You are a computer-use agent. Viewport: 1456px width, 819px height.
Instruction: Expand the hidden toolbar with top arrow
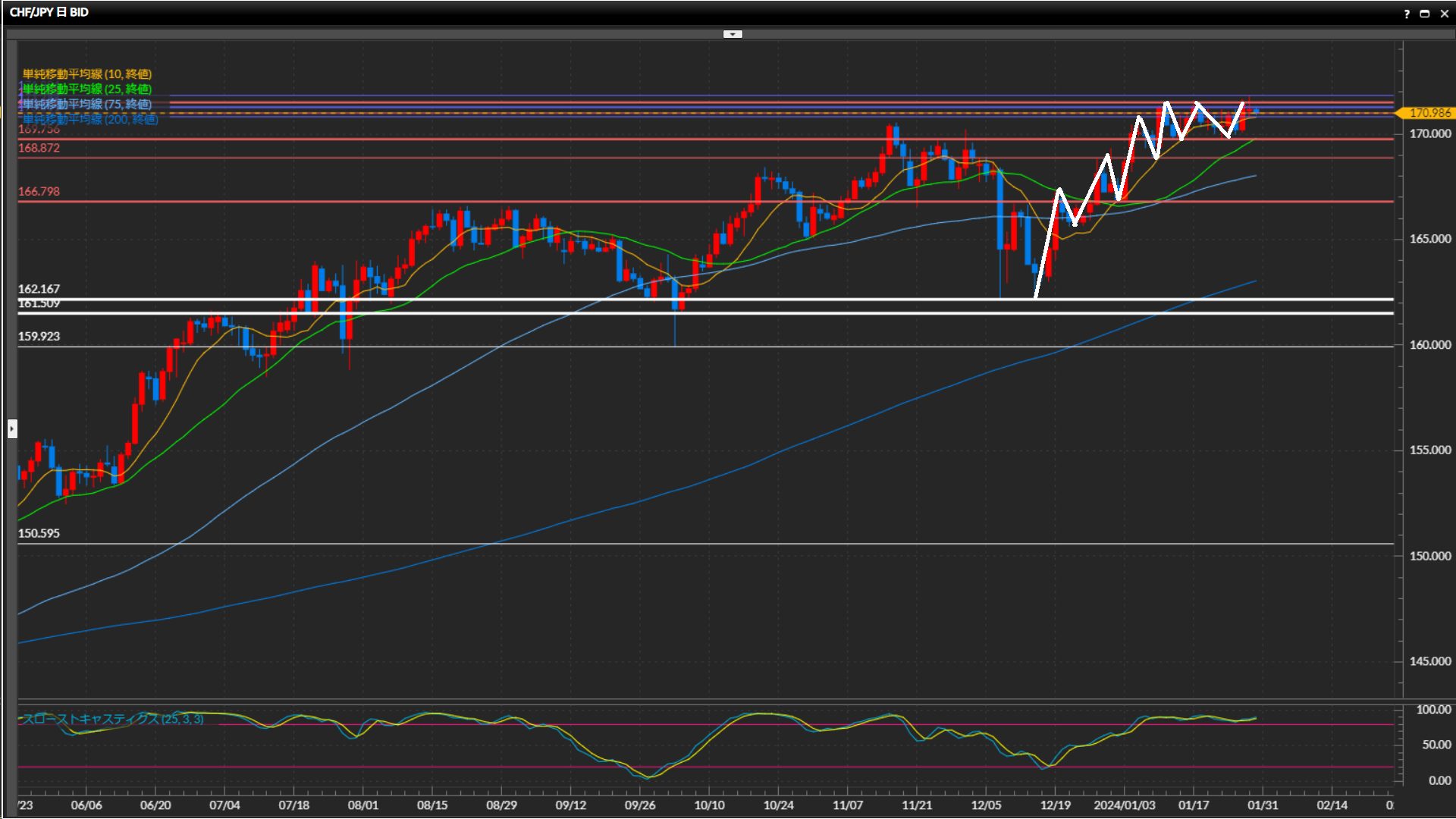(x=733, y=34)
